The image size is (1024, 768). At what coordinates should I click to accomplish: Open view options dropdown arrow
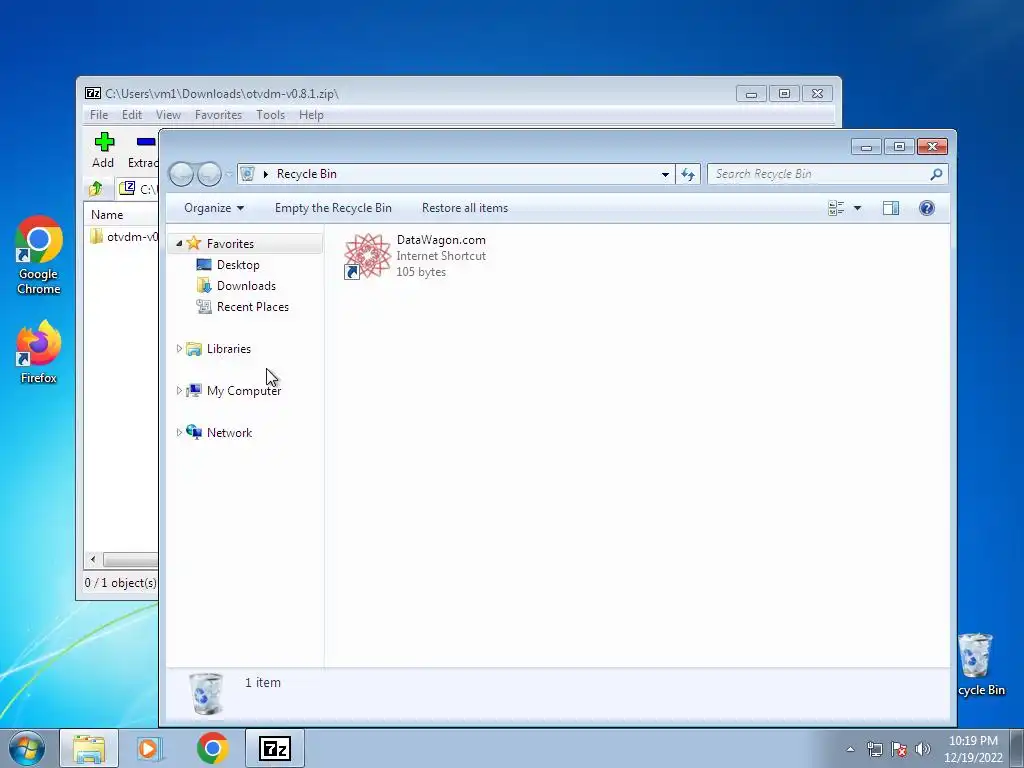click(x=857, y=208)
